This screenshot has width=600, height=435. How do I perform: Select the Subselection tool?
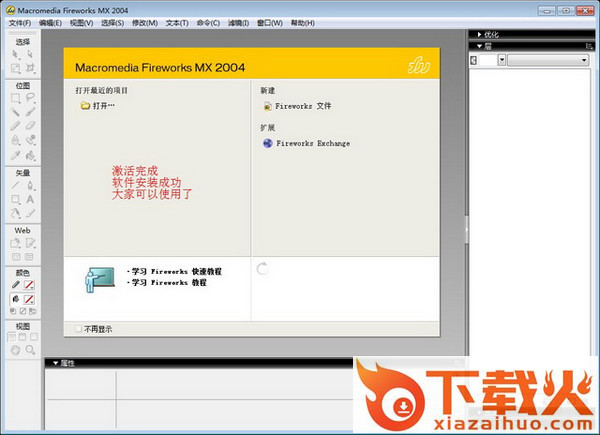point(30,54)
